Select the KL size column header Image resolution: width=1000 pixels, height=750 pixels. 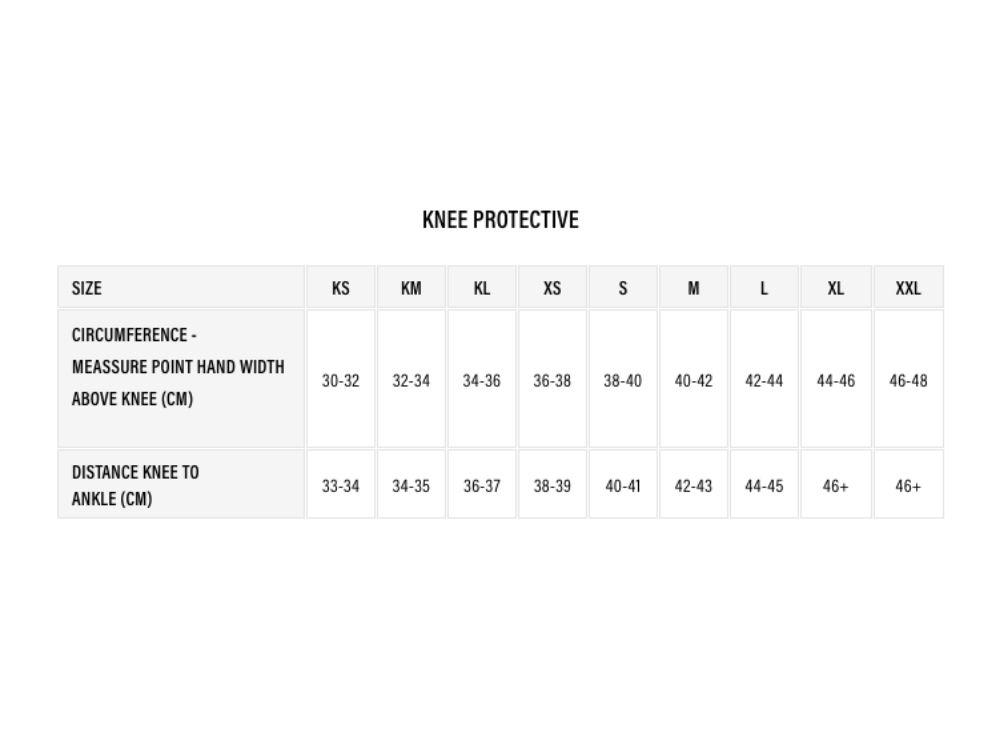tap(482, 288)
